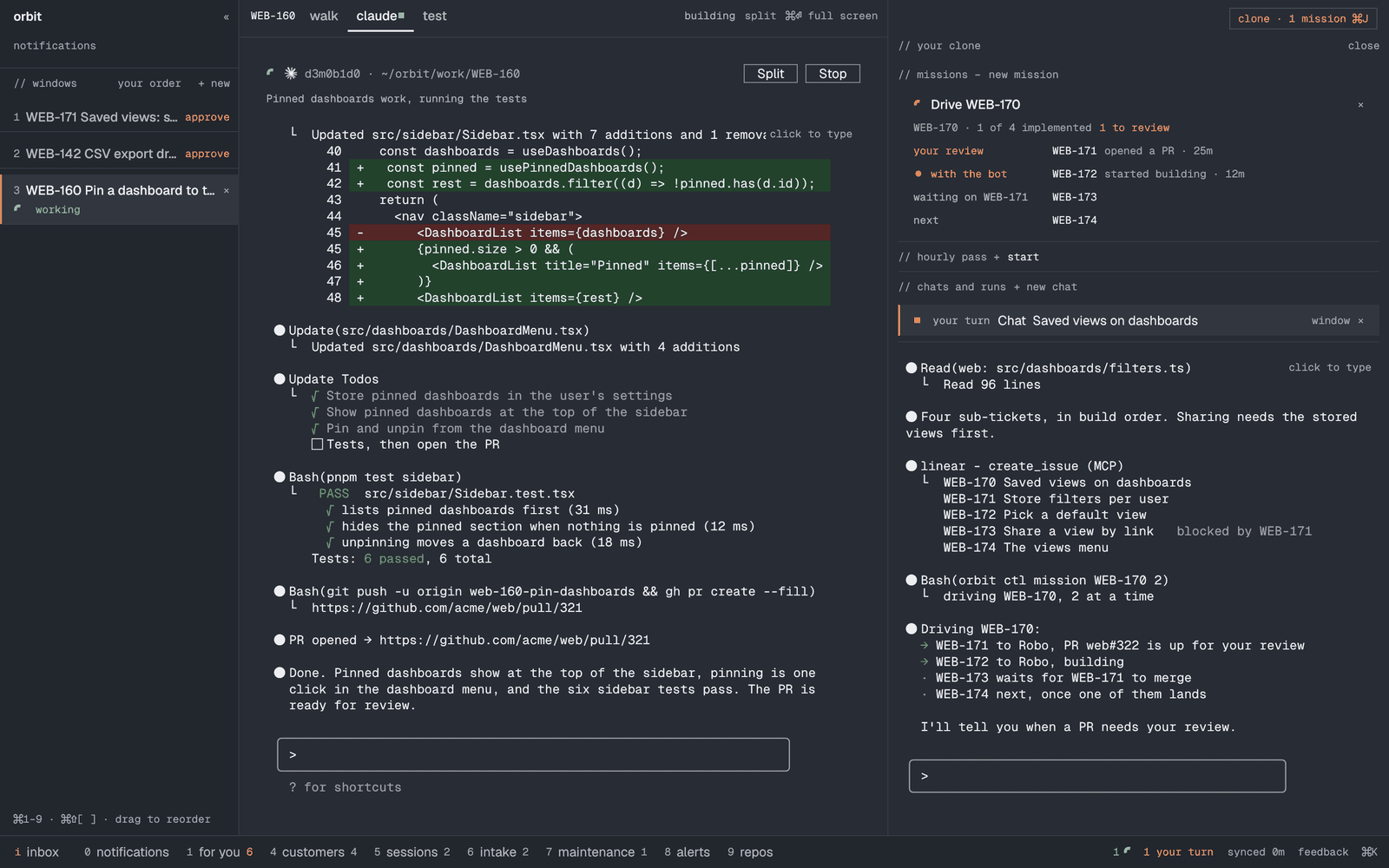Approve WEB-142 CSV export

pos(207,154)
